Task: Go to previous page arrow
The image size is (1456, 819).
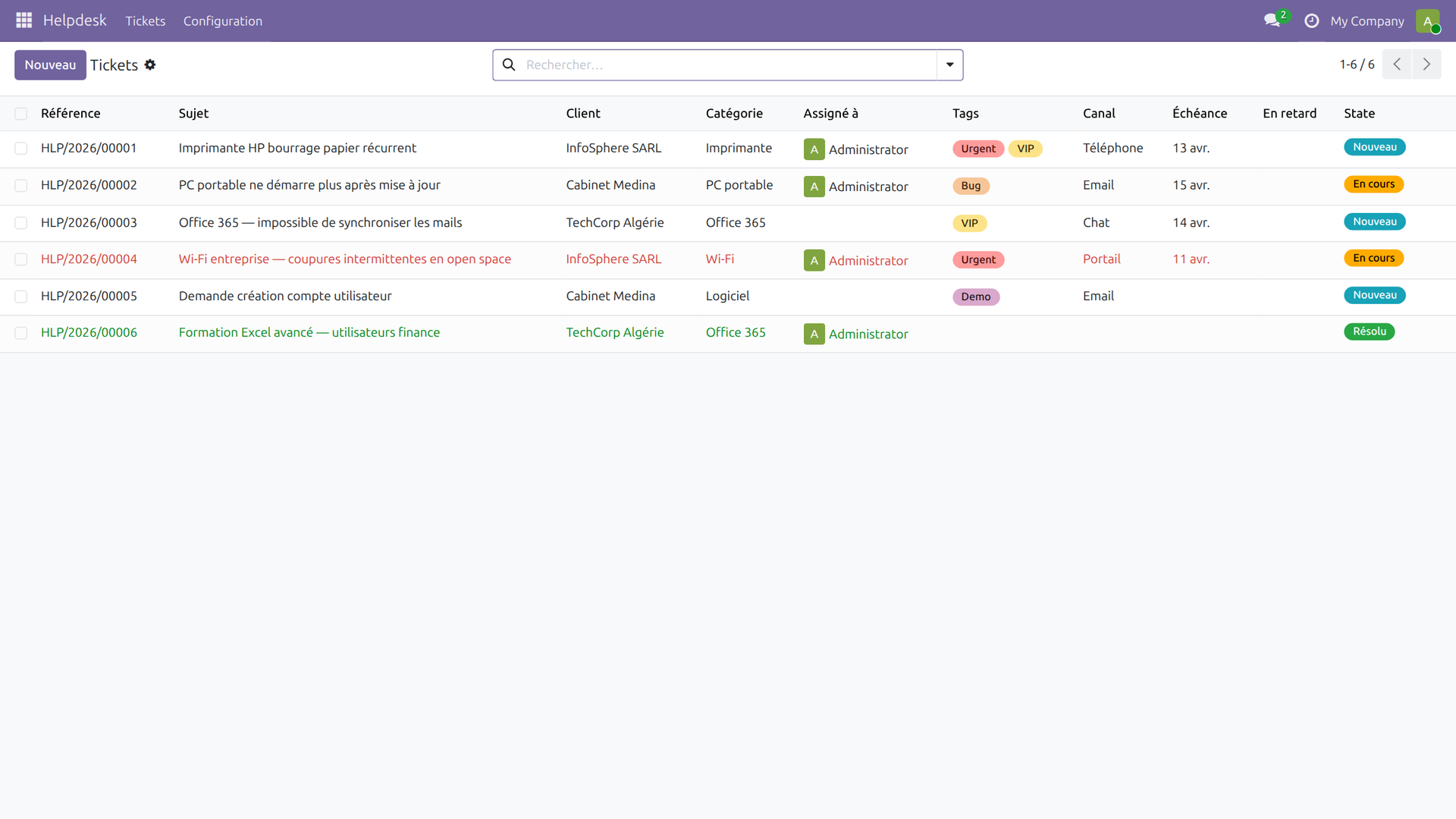Action: (x=1397, y=64)
